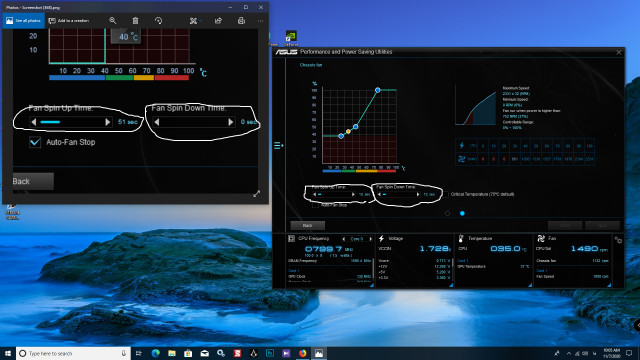Screen dimensions: 640x360
Task: Decrease Fan Spin Up Time with left arrow
Action: (314, 195)
